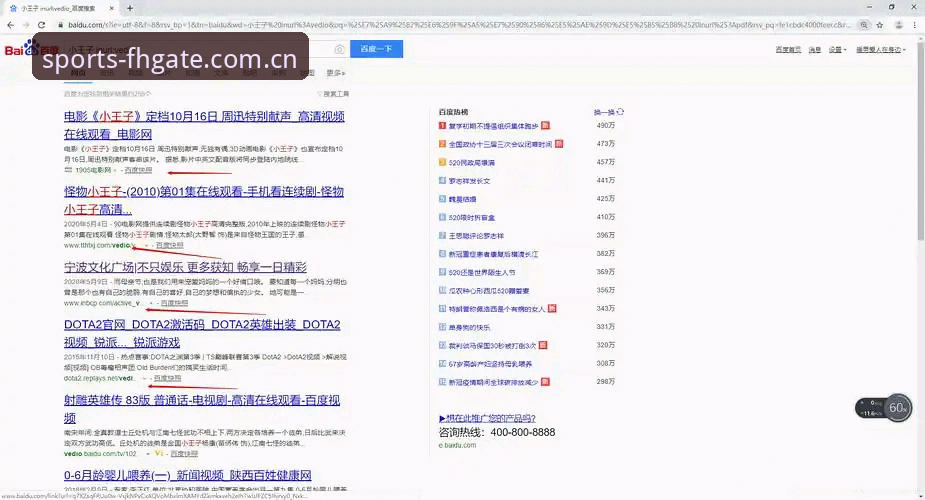Open the 更多 search category tab
Viewport: 925px width, 500px height.
[336, 73]
